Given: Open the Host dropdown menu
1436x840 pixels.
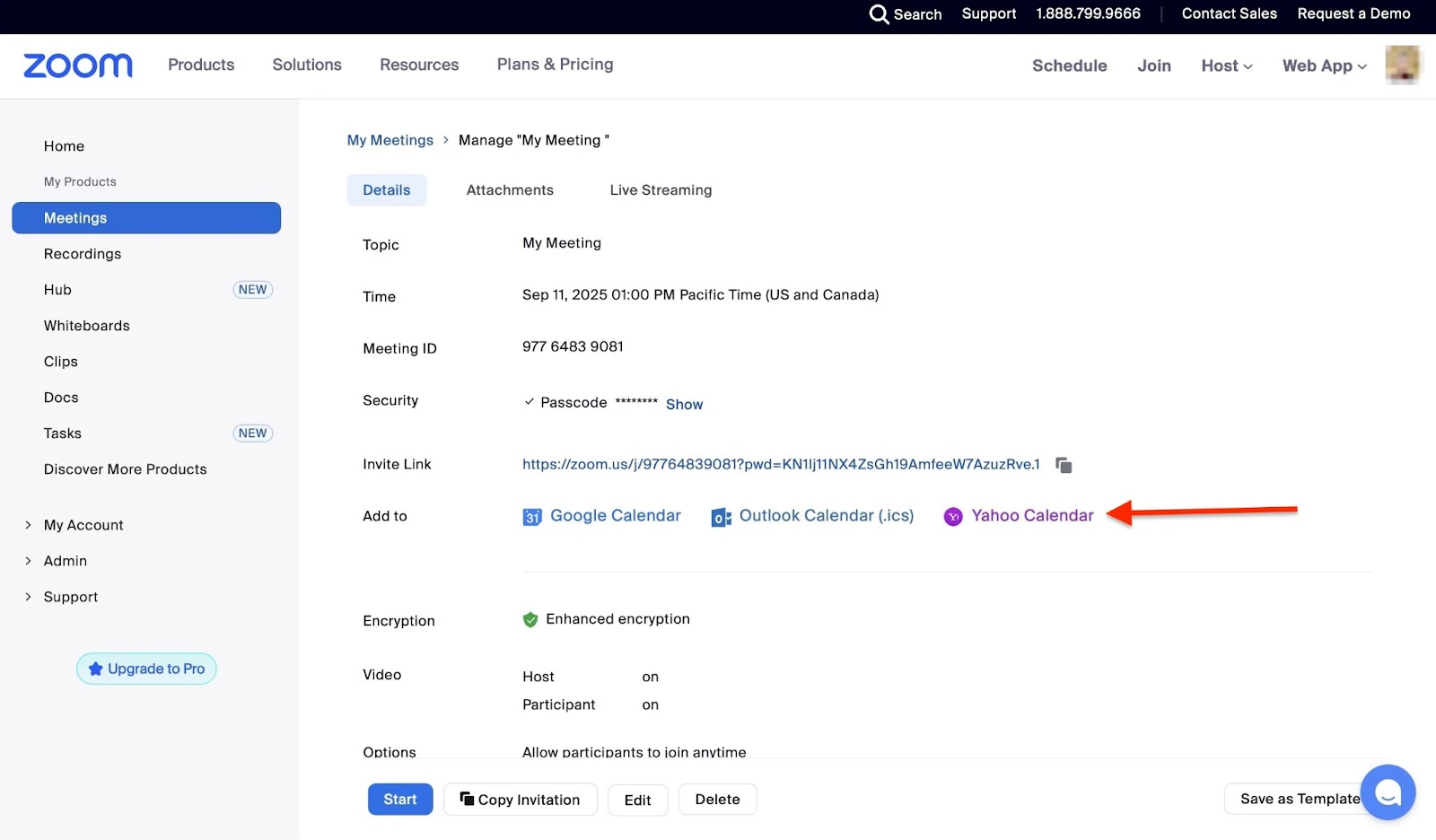Looking at the screenshot, I should click(1227, 66).
